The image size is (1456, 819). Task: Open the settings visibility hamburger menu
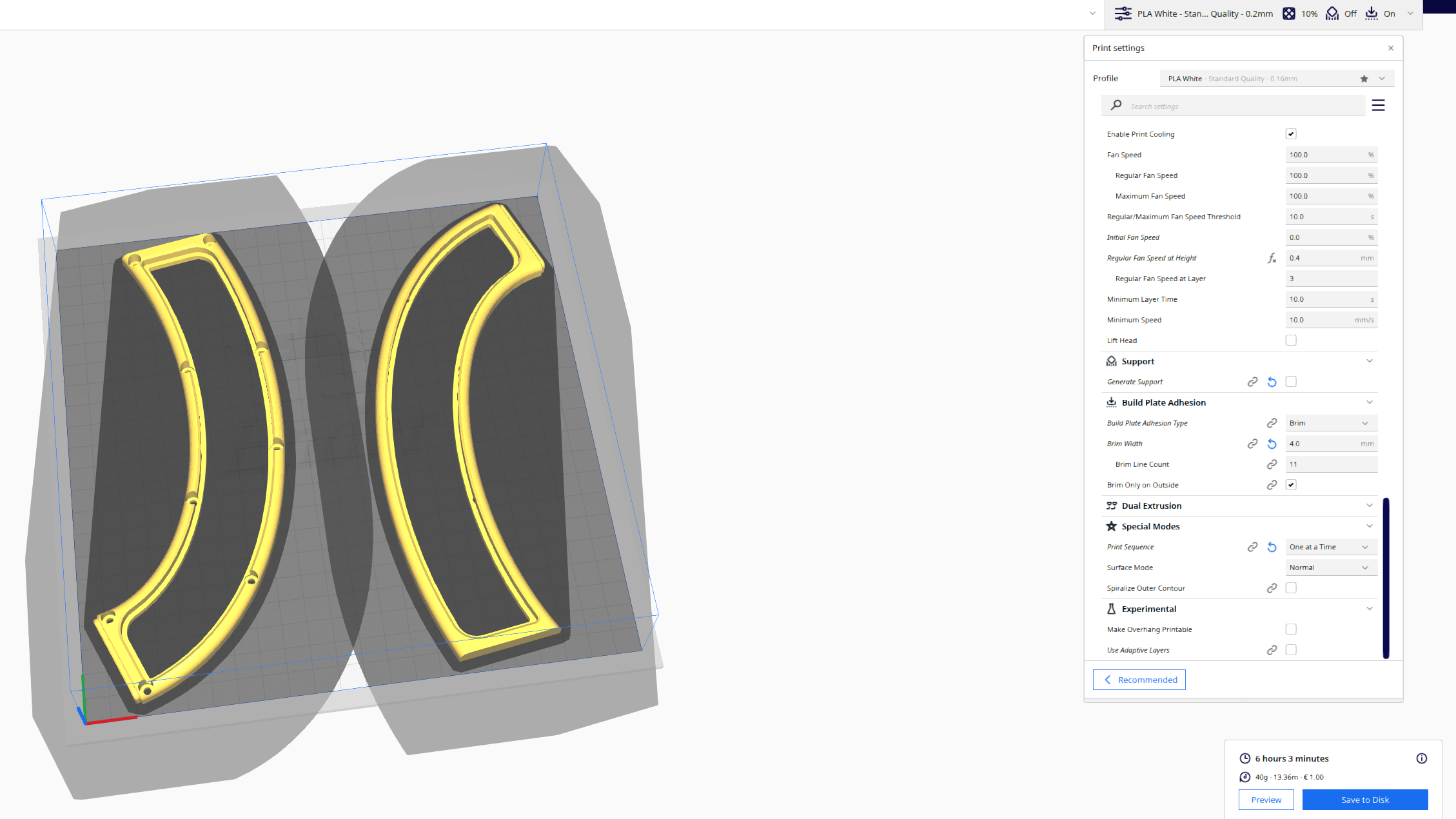click(x=1378, y=104)
